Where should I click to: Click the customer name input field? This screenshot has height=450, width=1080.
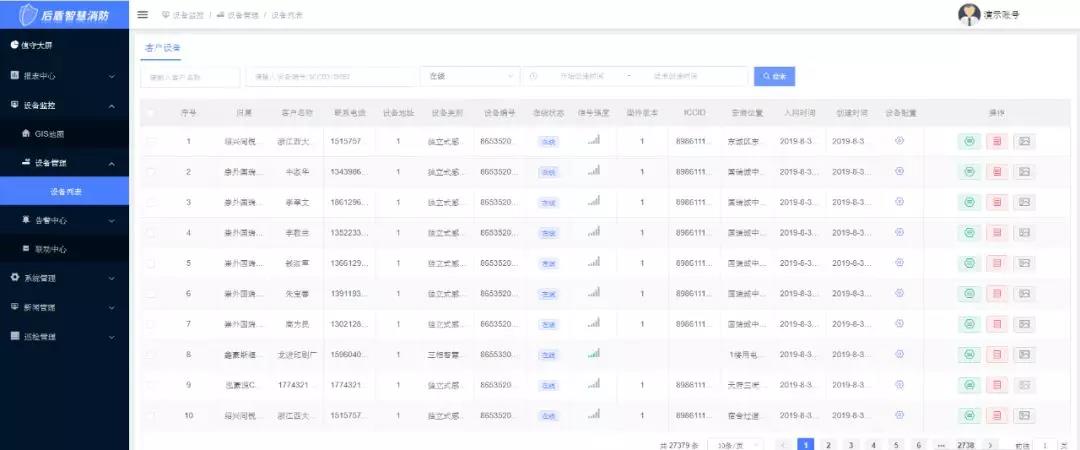[191, 77]
